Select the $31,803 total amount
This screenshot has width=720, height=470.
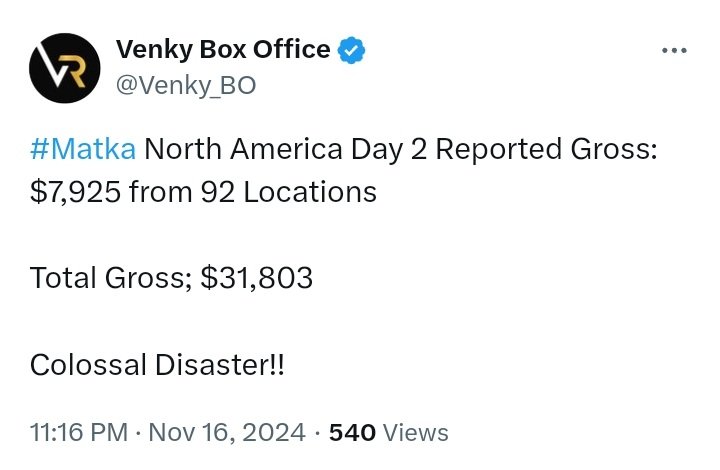pos(257,278)
